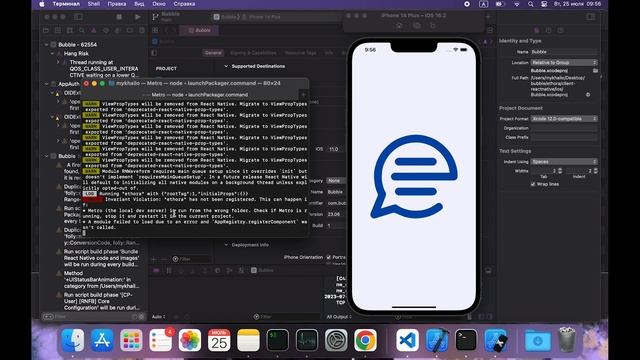
Task: Open Finder from the Dock
Action: pos(73,340)
